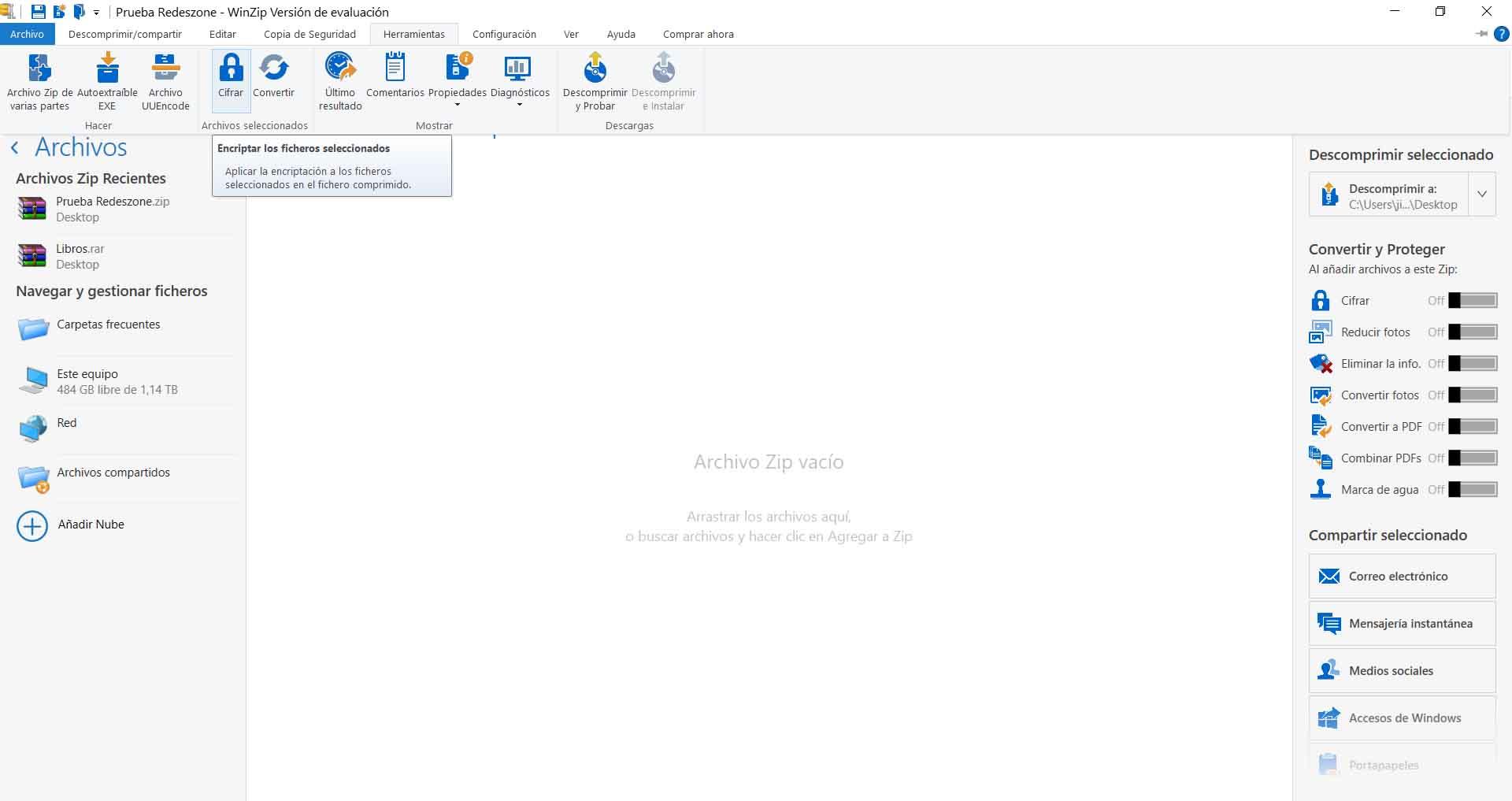
Task: Click the Archivos panel heading
Action: (81, 147)
